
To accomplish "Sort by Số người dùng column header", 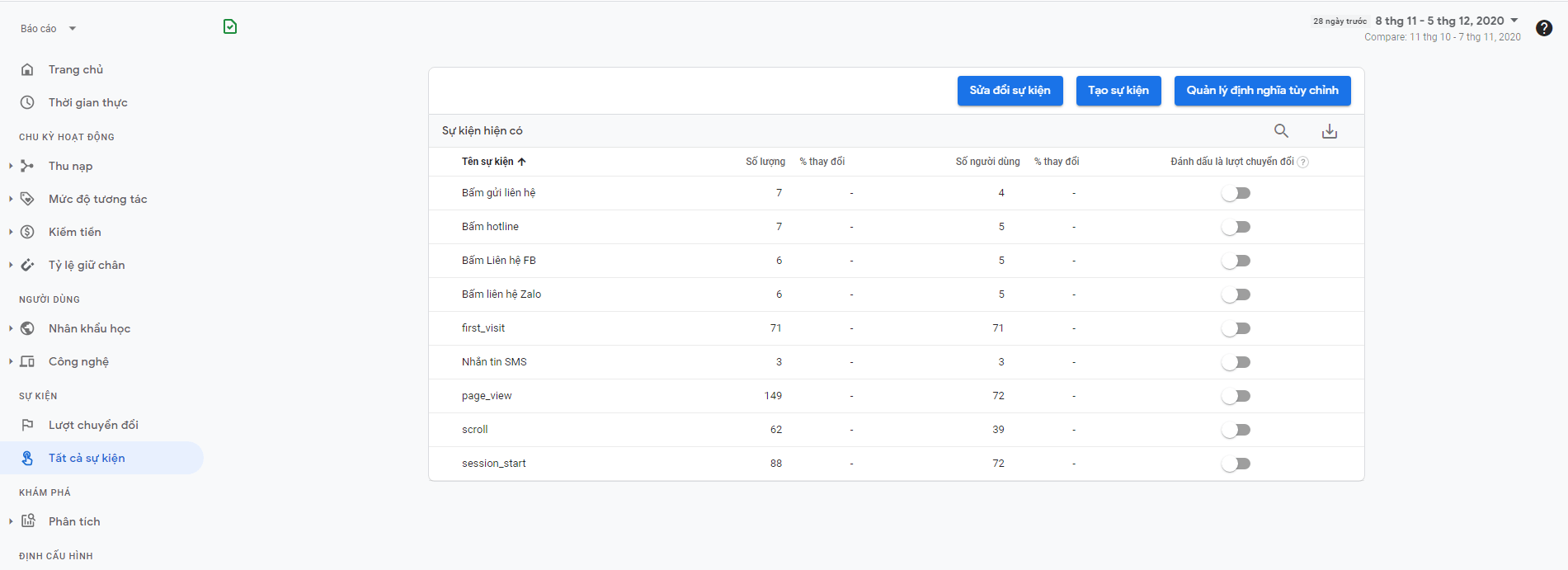I will coord(988,162).
